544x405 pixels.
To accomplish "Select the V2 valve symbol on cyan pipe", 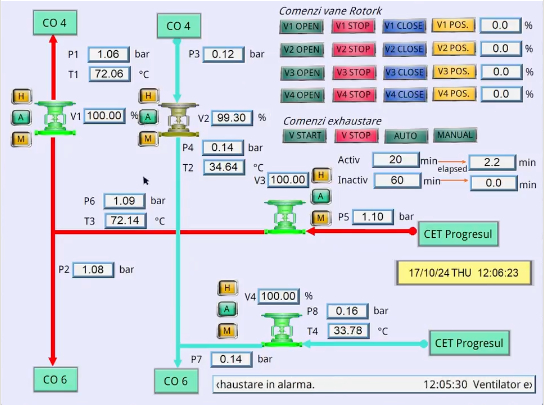I will pos(179,120).
